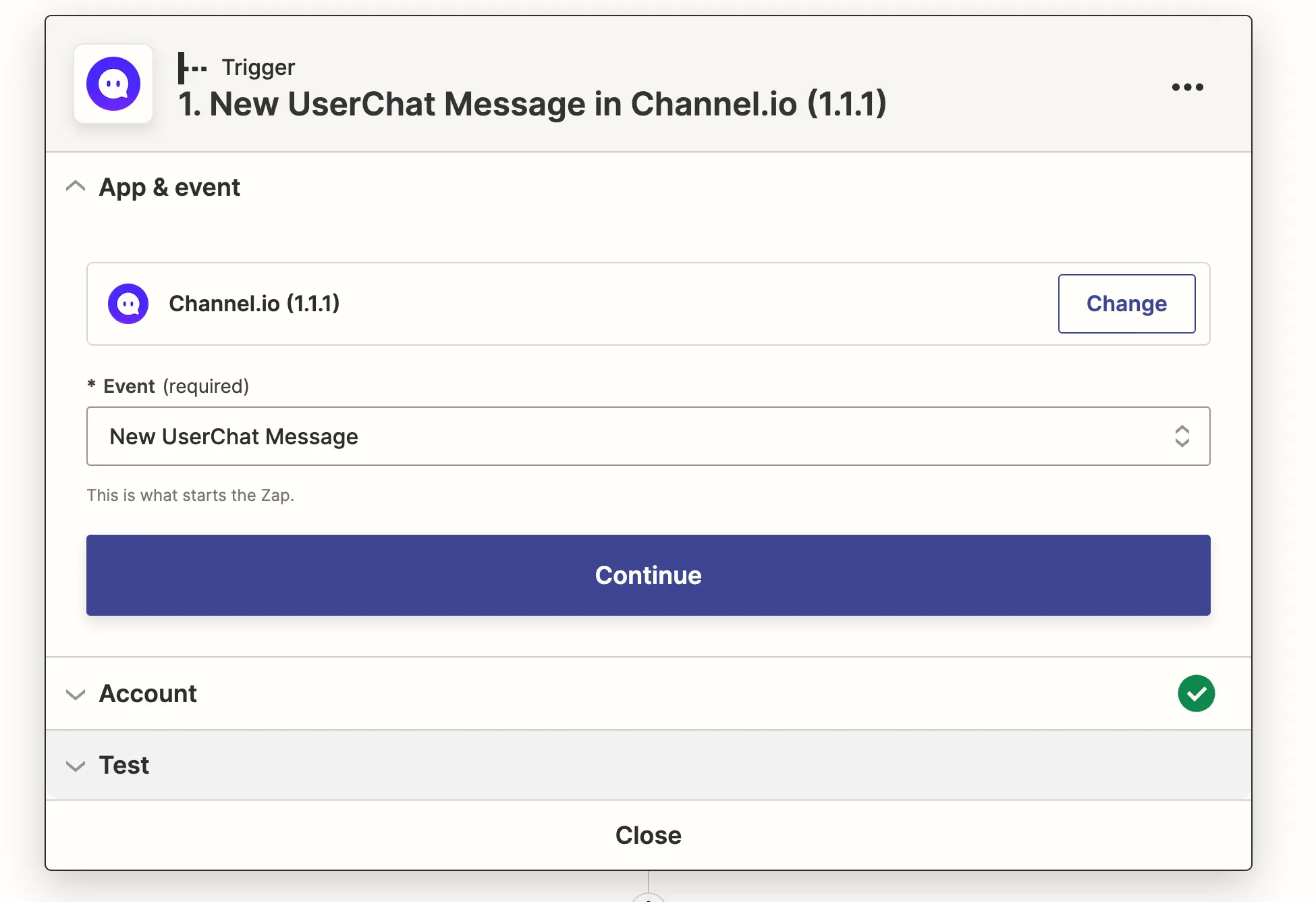Screen dimensions: 1316x902
Task: Click the large Channel.io app icon in header
Action: coord(113,84)
